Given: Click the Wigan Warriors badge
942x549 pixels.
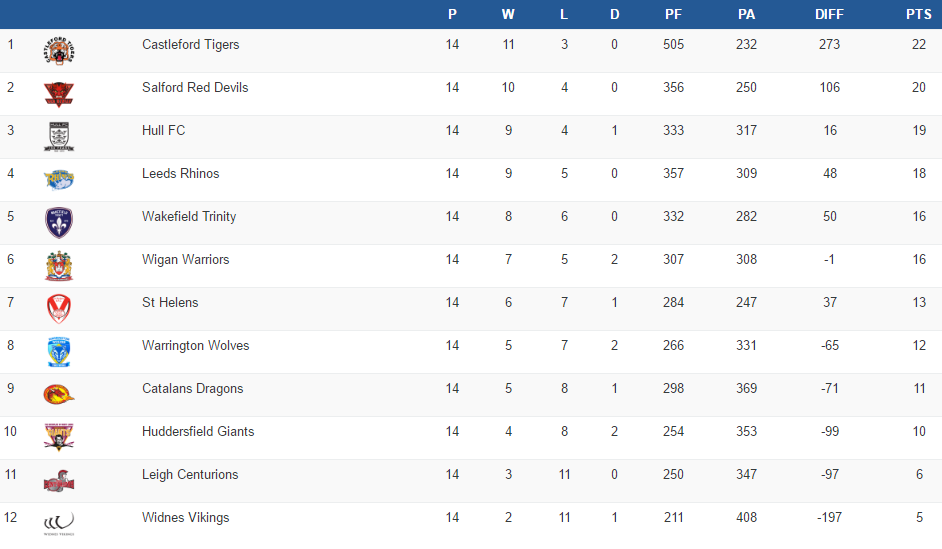Looking at the screenshot, I should point(59,266).
